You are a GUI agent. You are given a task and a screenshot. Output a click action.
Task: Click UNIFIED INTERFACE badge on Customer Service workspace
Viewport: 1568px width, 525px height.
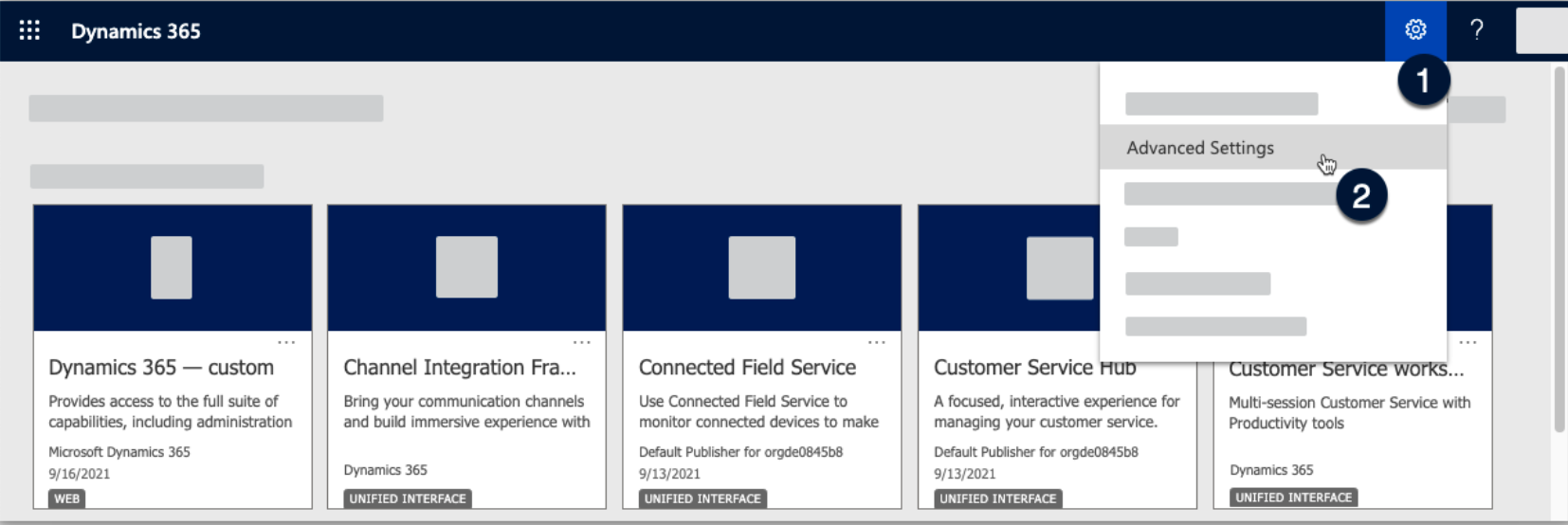1293,498
